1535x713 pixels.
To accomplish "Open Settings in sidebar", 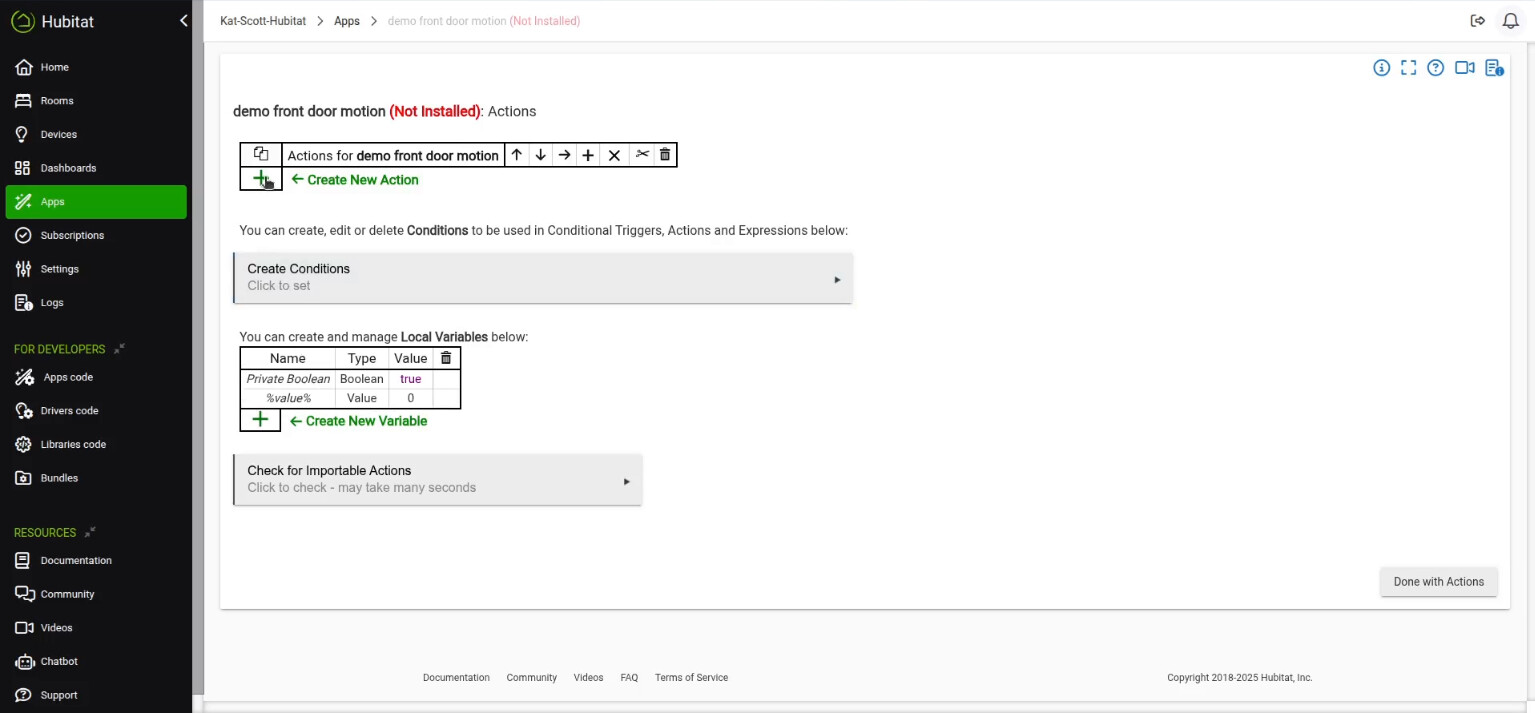I will (96, 269).
